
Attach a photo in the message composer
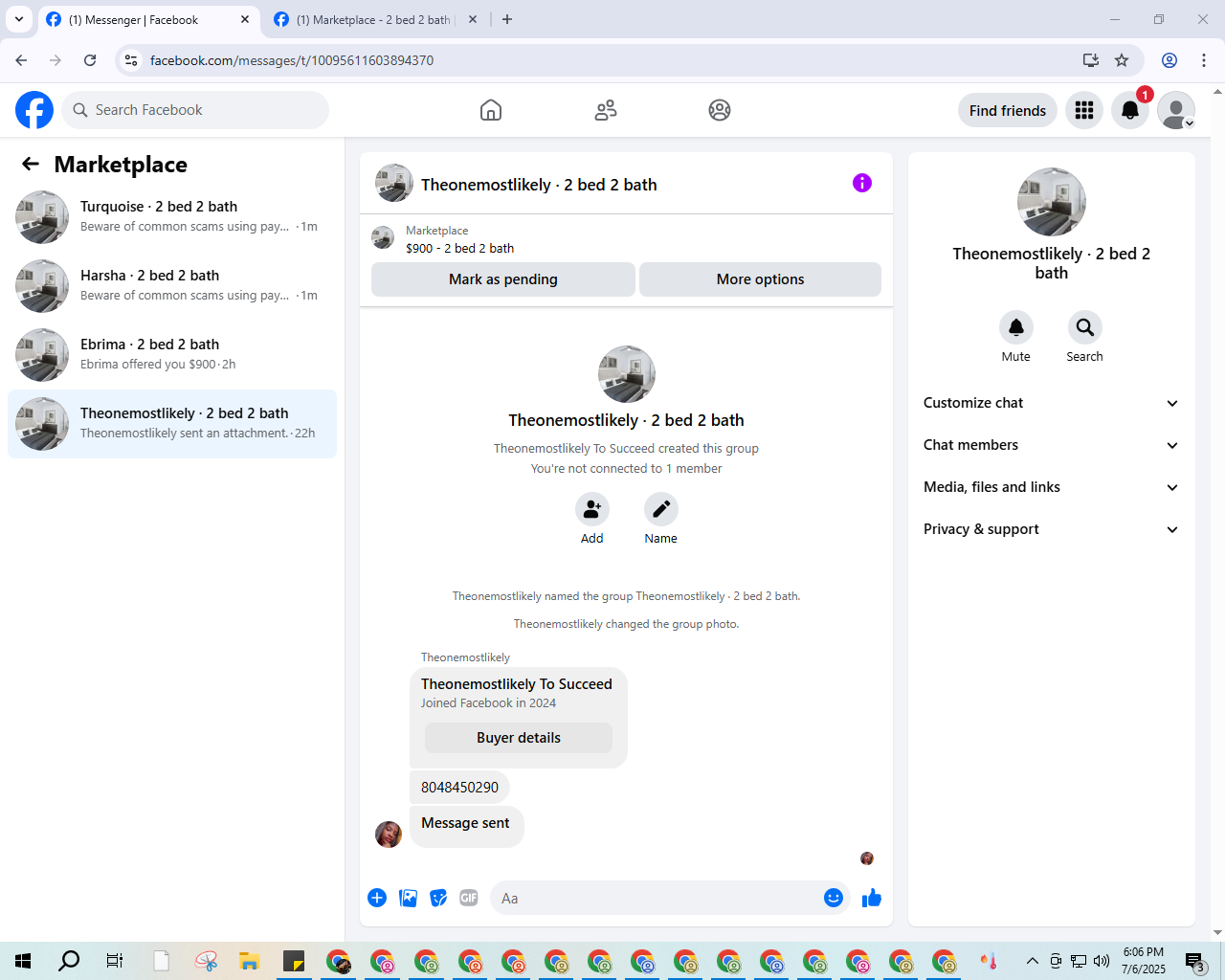[x=409, y=898]
